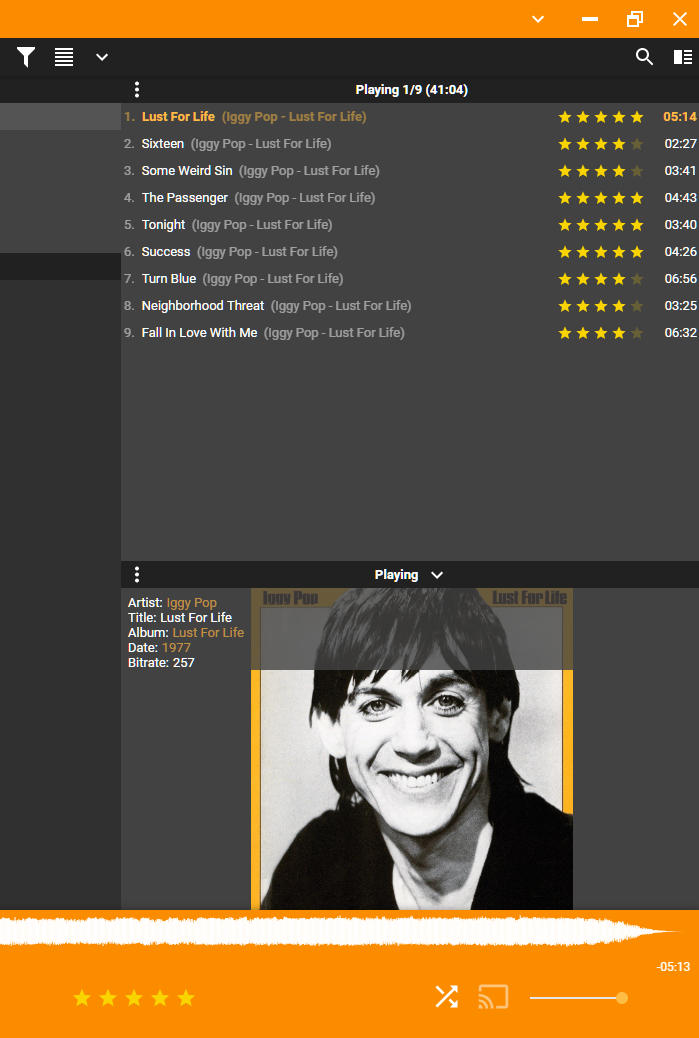Click the Playing panel title label

[396, 575]
